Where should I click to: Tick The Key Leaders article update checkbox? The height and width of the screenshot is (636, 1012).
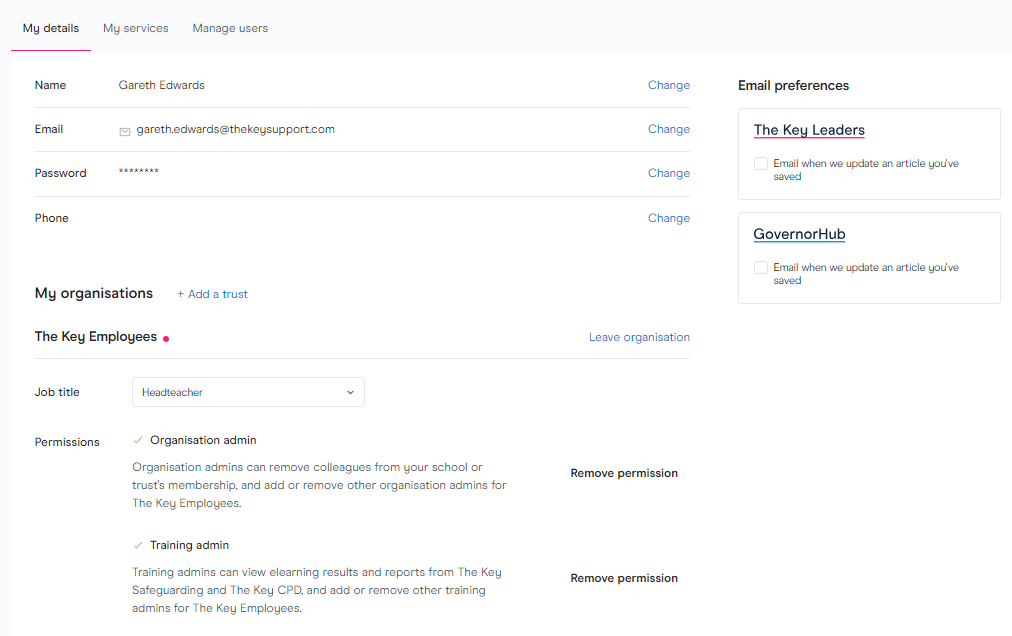tap(761, 163)
